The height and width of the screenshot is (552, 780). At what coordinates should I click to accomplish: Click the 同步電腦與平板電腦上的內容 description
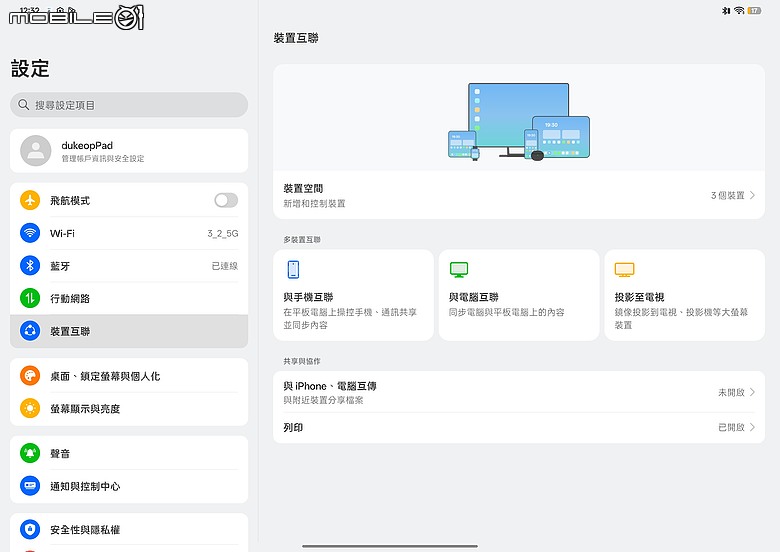tap(507, 312)
